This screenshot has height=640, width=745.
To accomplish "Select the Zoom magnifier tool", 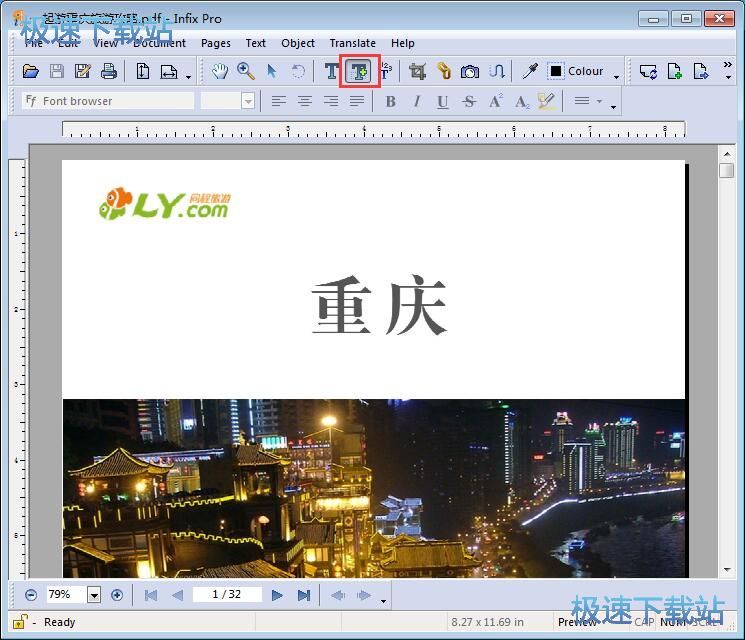I will click(246, 72).
